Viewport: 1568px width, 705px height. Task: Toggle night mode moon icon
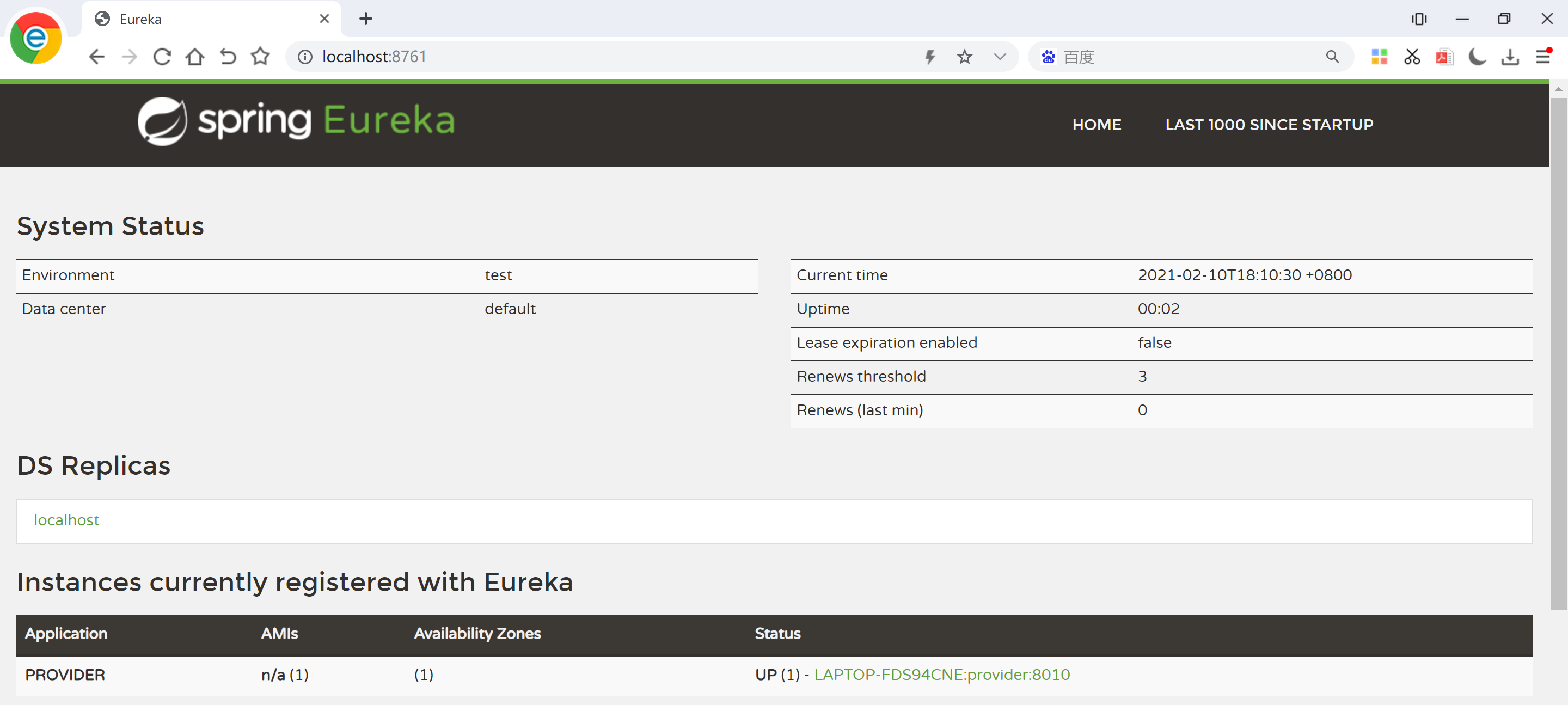[1477, 57]
